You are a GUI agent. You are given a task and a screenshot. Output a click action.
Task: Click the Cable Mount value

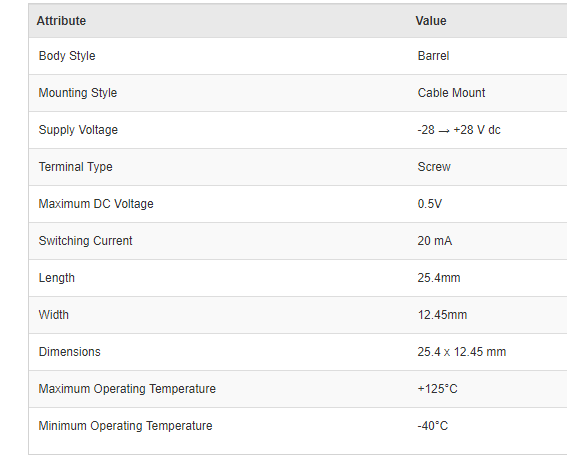451,93
